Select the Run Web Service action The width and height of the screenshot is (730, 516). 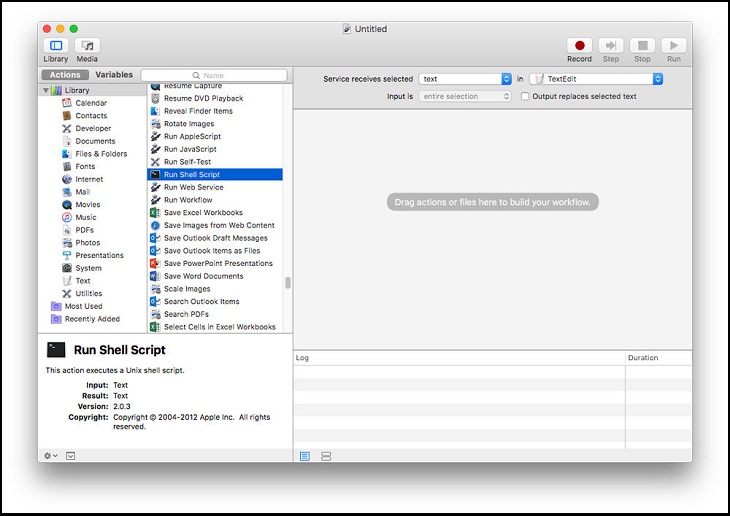click(215, 187)
